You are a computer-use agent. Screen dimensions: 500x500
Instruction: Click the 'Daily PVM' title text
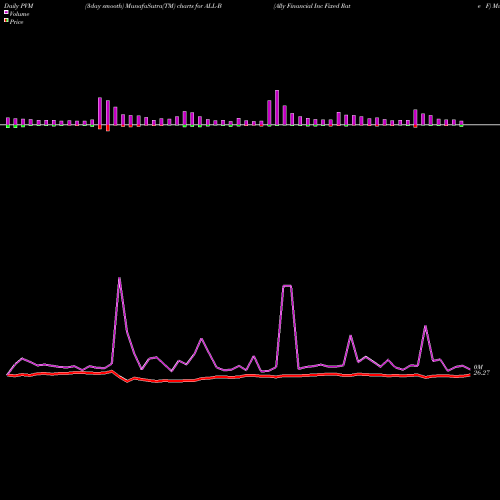[19, 6]
